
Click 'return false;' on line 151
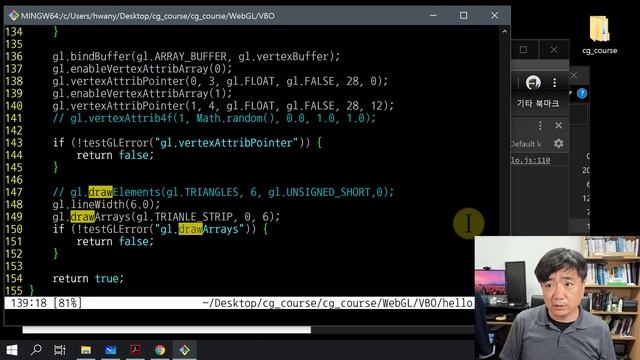pyautogui.click(x=115, y=242)
